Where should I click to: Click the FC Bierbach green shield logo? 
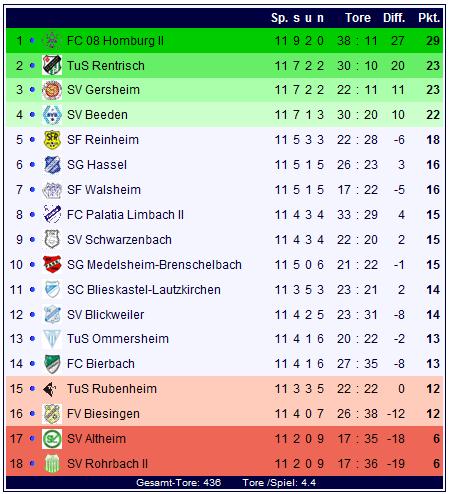click(52, 364)
